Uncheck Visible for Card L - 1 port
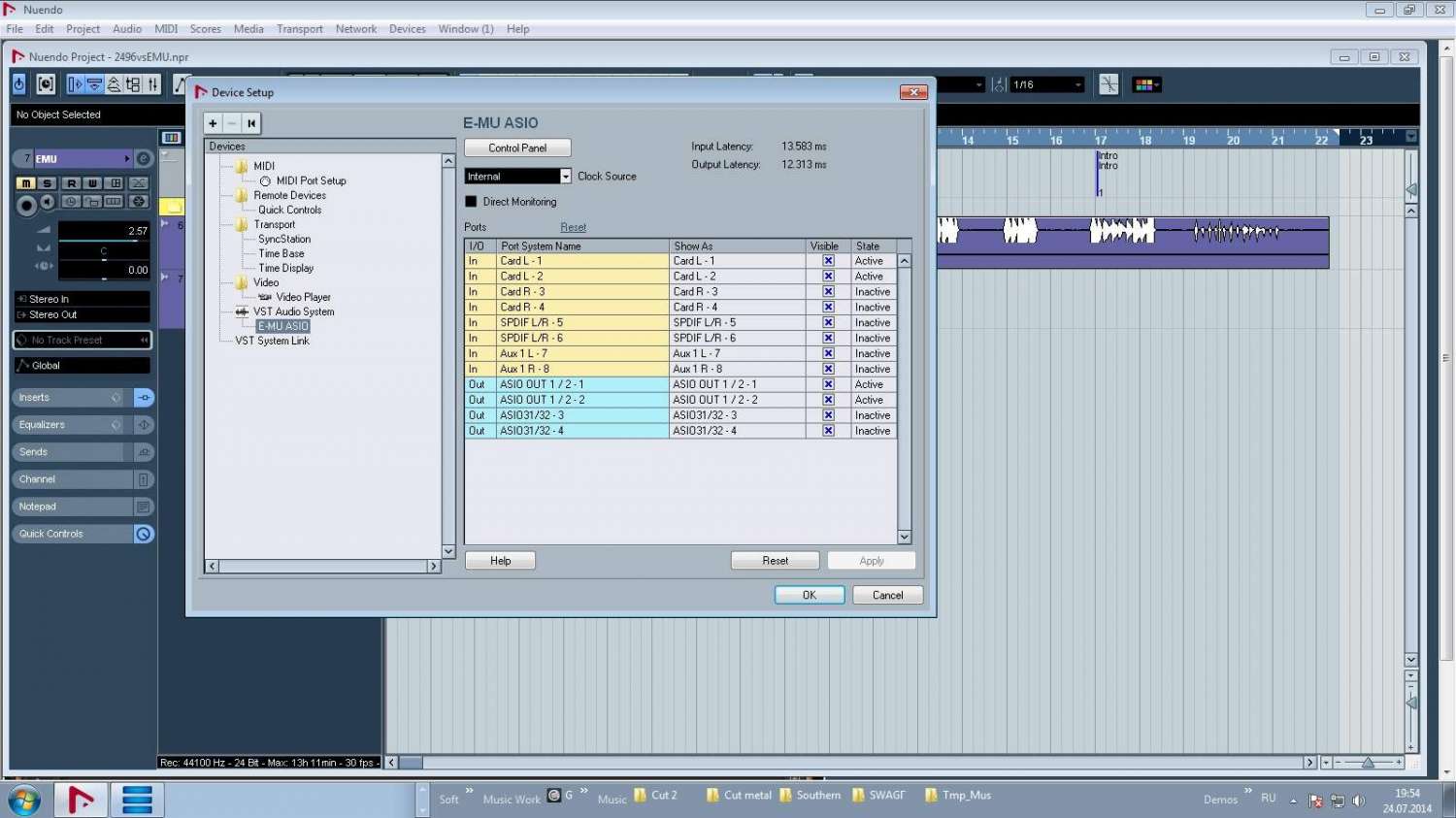Screen dimensions: 1456x818 coord(828,261)
